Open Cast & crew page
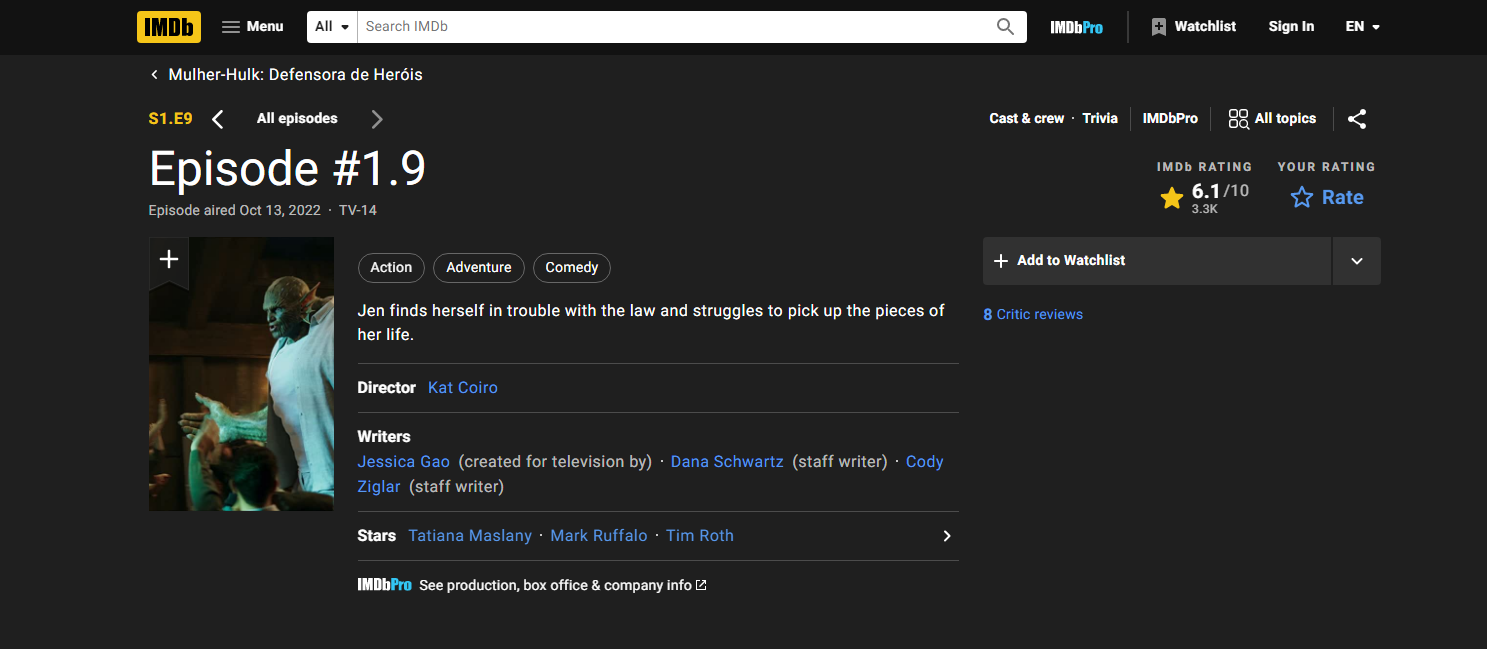The width and height of the screenshot is (1487, 649). (x=1027, y=118)
